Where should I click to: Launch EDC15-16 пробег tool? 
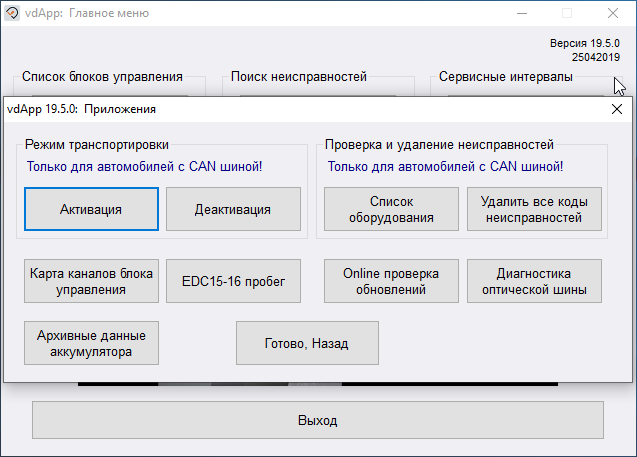(233, 282)
